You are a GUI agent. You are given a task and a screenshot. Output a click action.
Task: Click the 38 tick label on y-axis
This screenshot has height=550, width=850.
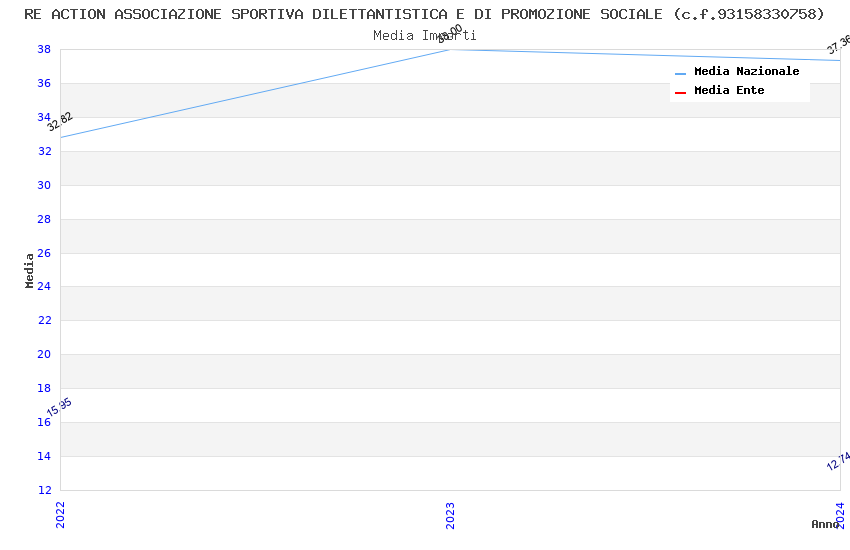point(44,49)
